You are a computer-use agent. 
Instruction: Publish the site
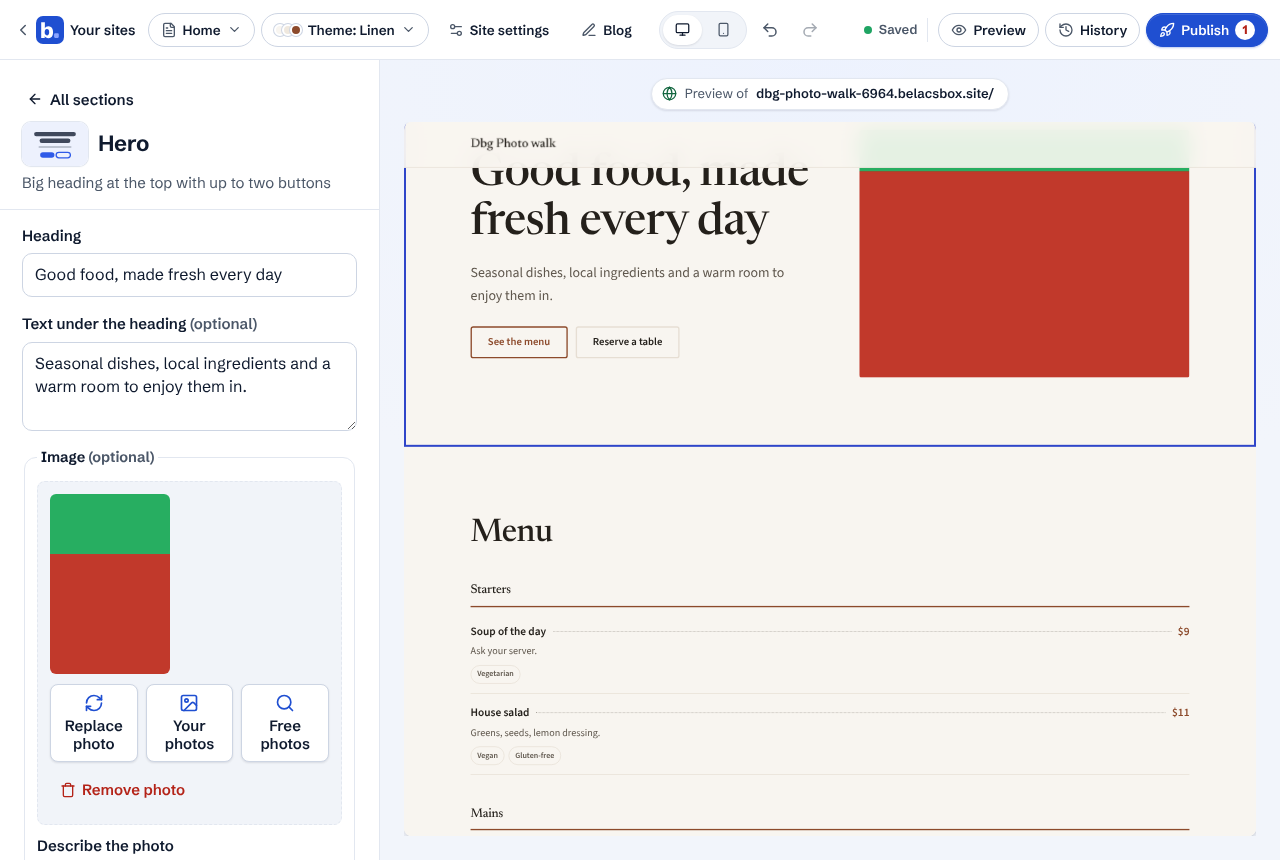click(x=1207, y=30)
